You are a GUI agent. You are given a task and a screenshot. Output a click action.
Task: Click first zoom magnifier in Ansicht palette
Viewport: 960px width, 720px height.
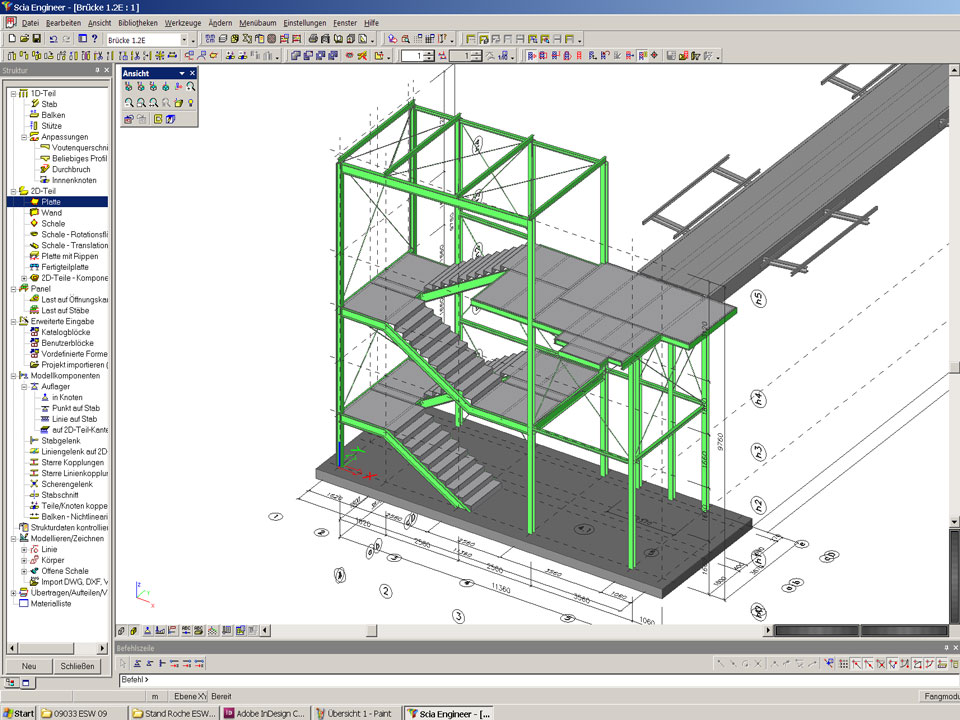(x=129, y=103)
